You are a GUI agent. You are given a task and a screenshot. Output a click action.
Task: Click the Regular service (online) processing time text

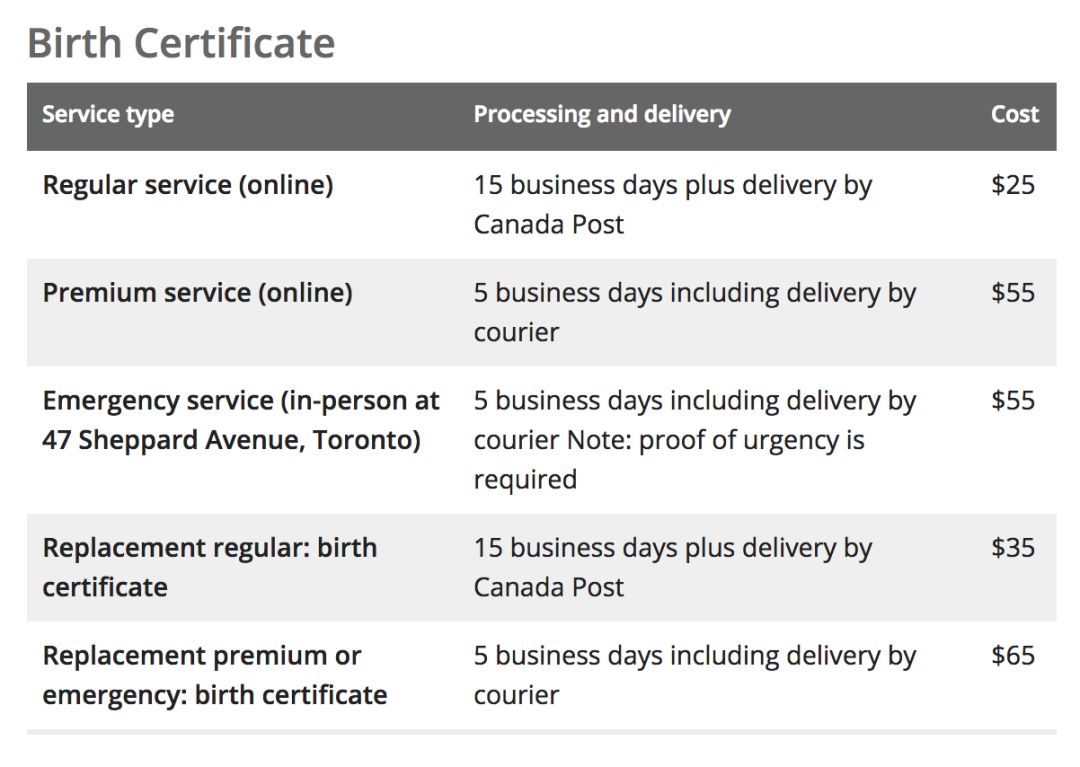[672, 204]
